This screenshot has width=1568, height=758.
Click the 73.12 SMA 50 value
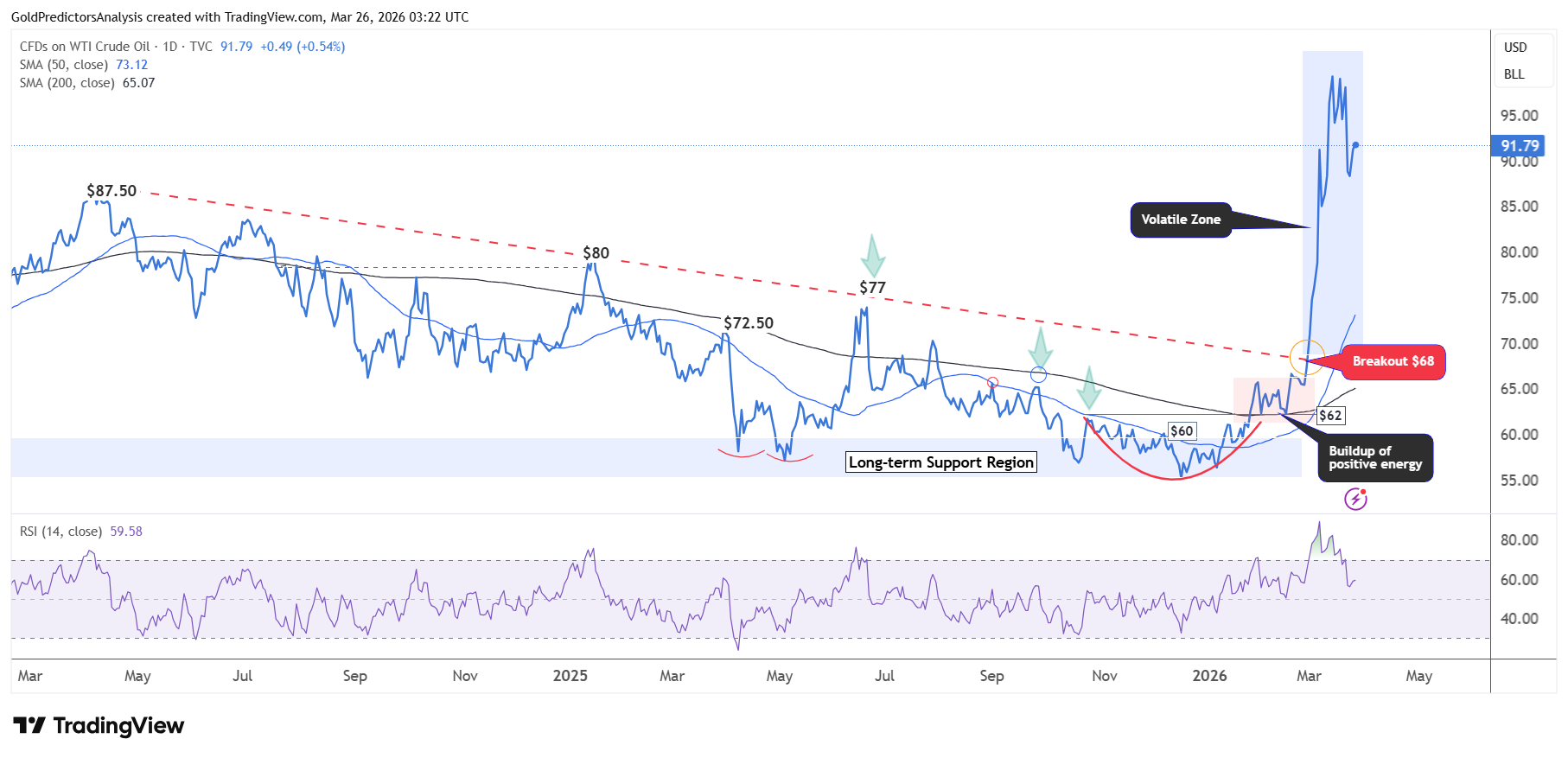pyautogui.click(x=131, y=65)
